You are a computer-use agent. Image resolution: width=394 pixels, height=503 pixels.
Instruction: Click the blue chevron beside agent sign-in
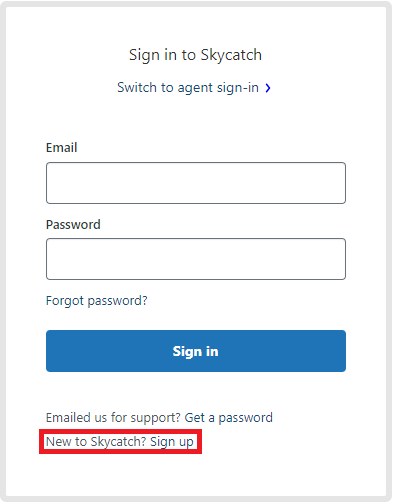(268, 88)
